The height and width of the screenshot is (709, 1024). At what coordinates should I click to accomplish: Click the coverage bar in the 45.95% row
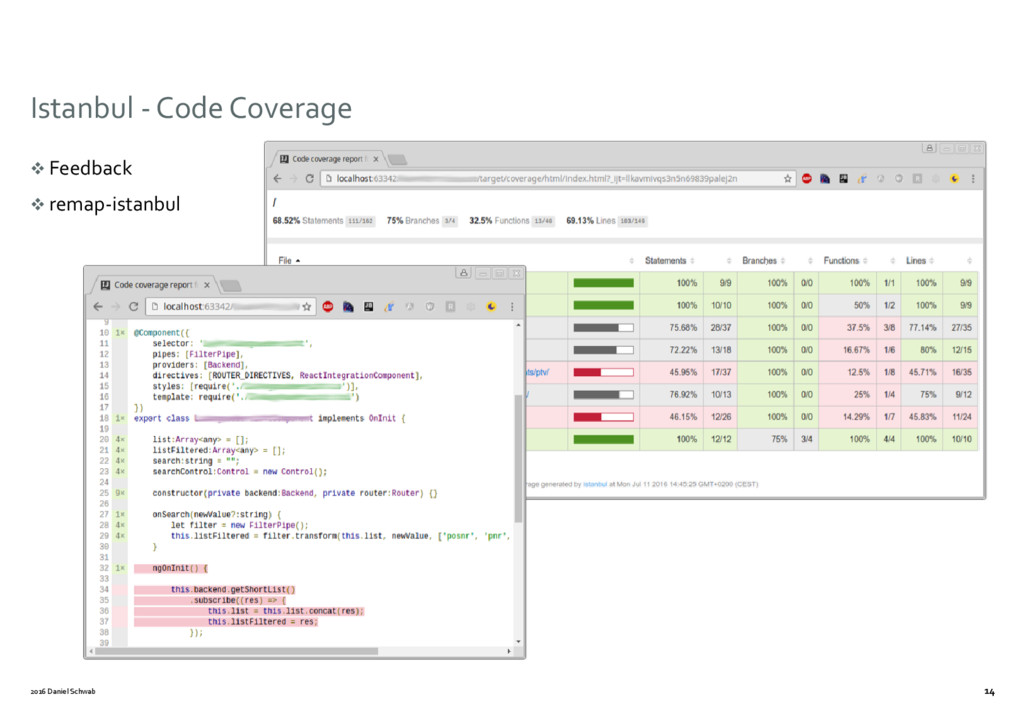(x=603, y=372)
